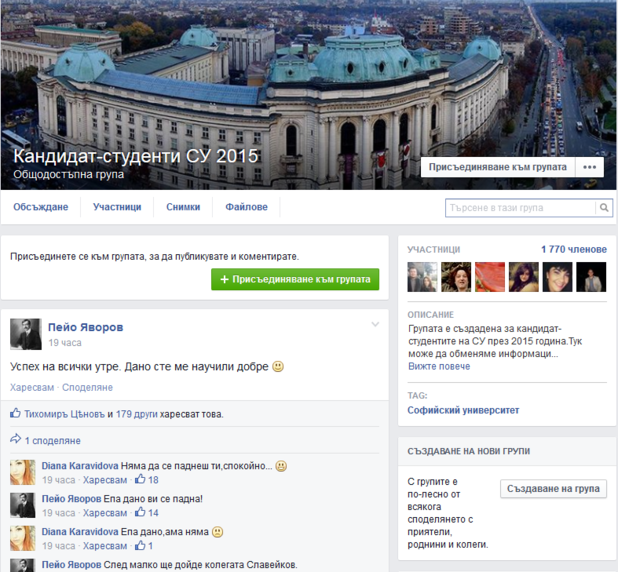Click the thumbs-up icon showing 1 like
Viewport: 618px width, 572px height.
[x=140, y=545]
